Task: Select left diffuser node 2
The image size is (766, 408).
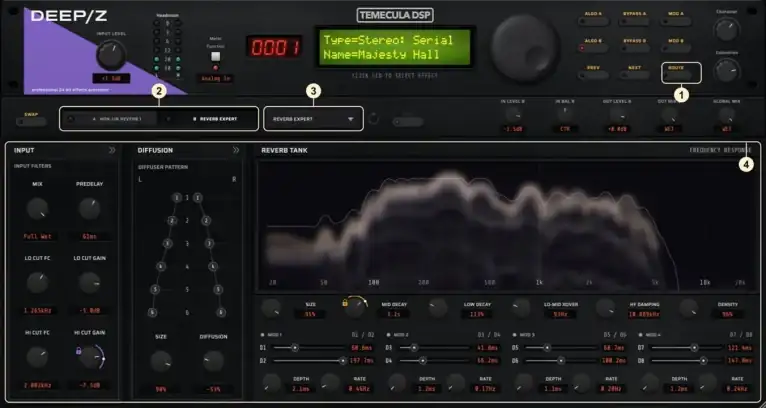Action: point(171,221)
